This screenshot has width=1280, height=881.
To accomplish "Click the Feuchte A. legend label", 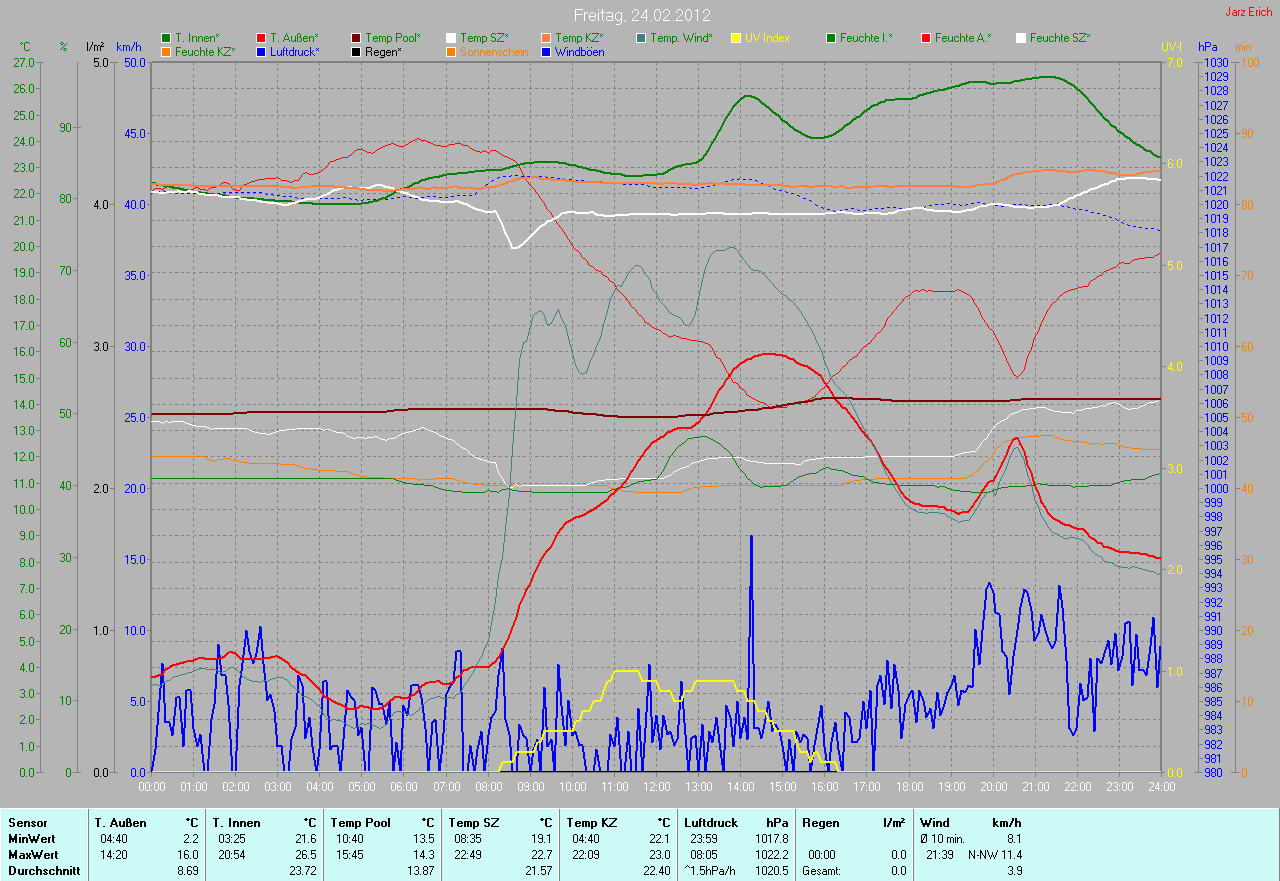I will [x=963, y=38].
